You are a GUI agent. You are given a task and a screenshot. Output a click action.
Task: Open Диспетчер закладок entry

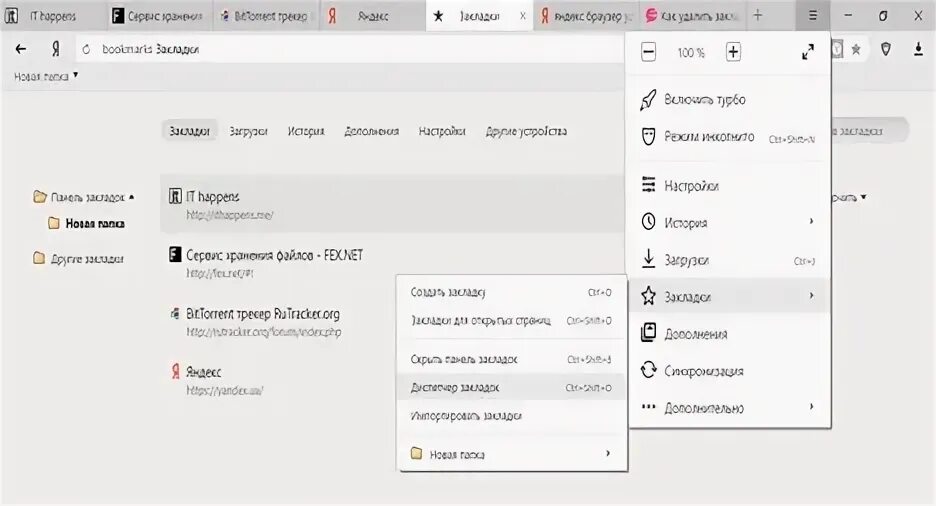(512, 387)
